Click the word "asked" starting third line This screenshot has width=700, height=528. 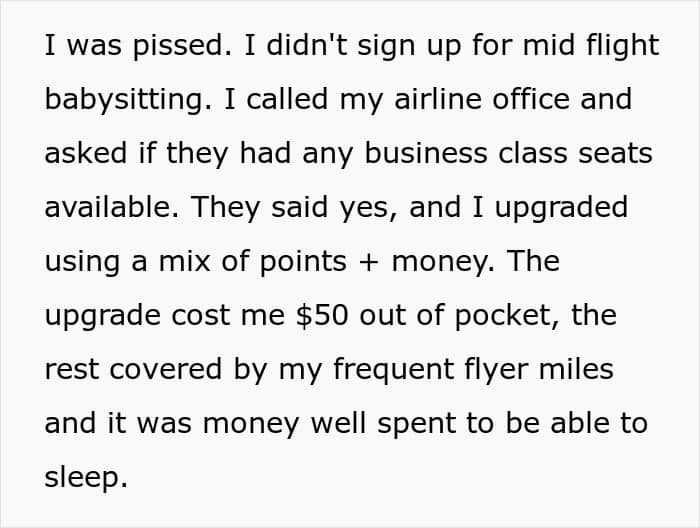coord(86,153)
